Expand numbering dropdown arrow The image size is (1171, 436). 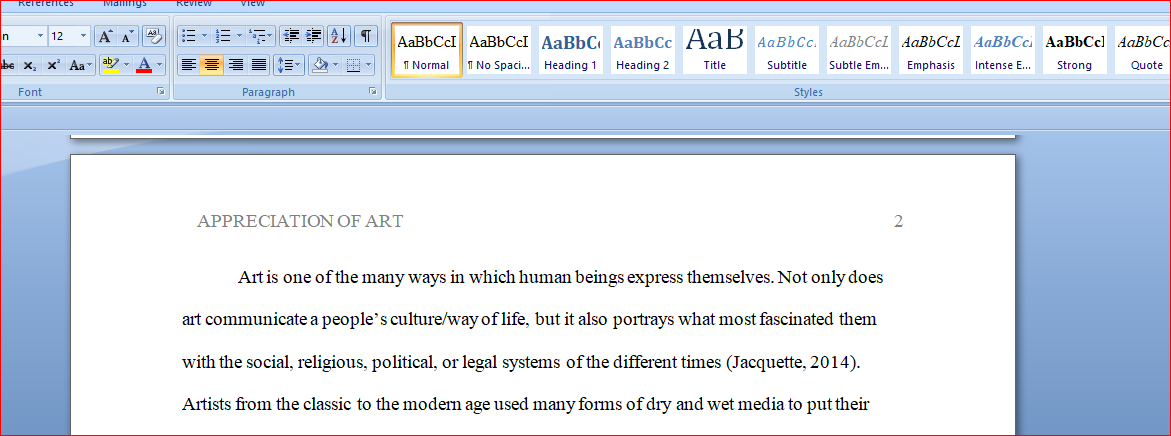pos(239,36)
